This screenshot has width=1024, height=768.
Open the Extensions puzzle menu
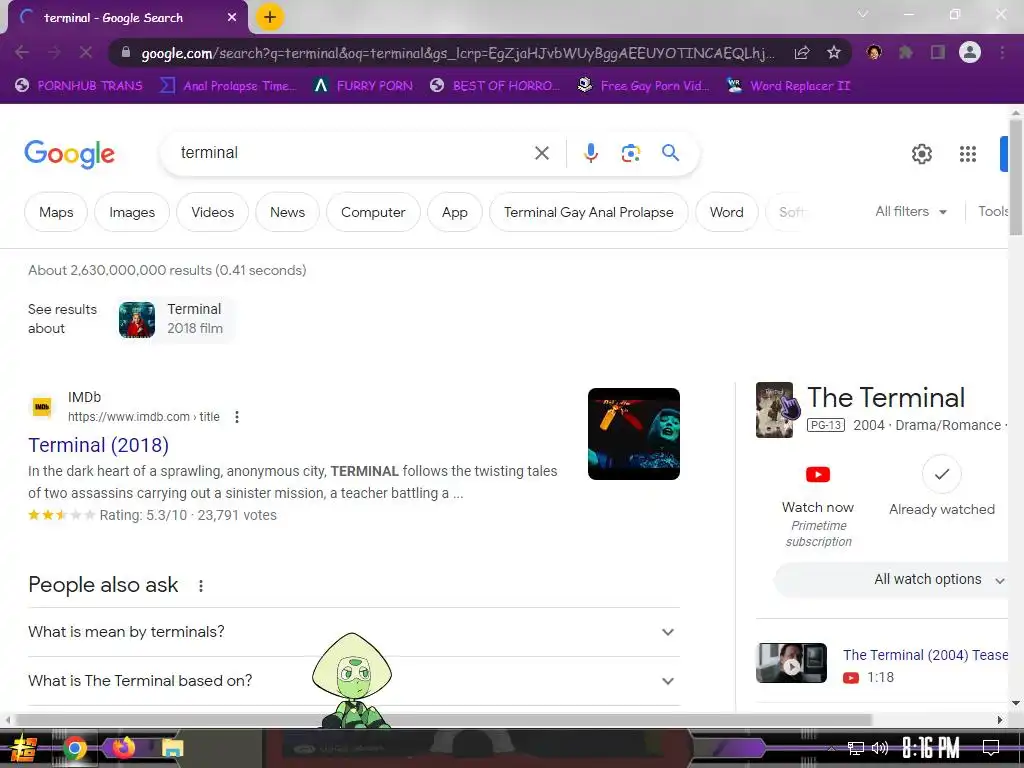[906, 52]
